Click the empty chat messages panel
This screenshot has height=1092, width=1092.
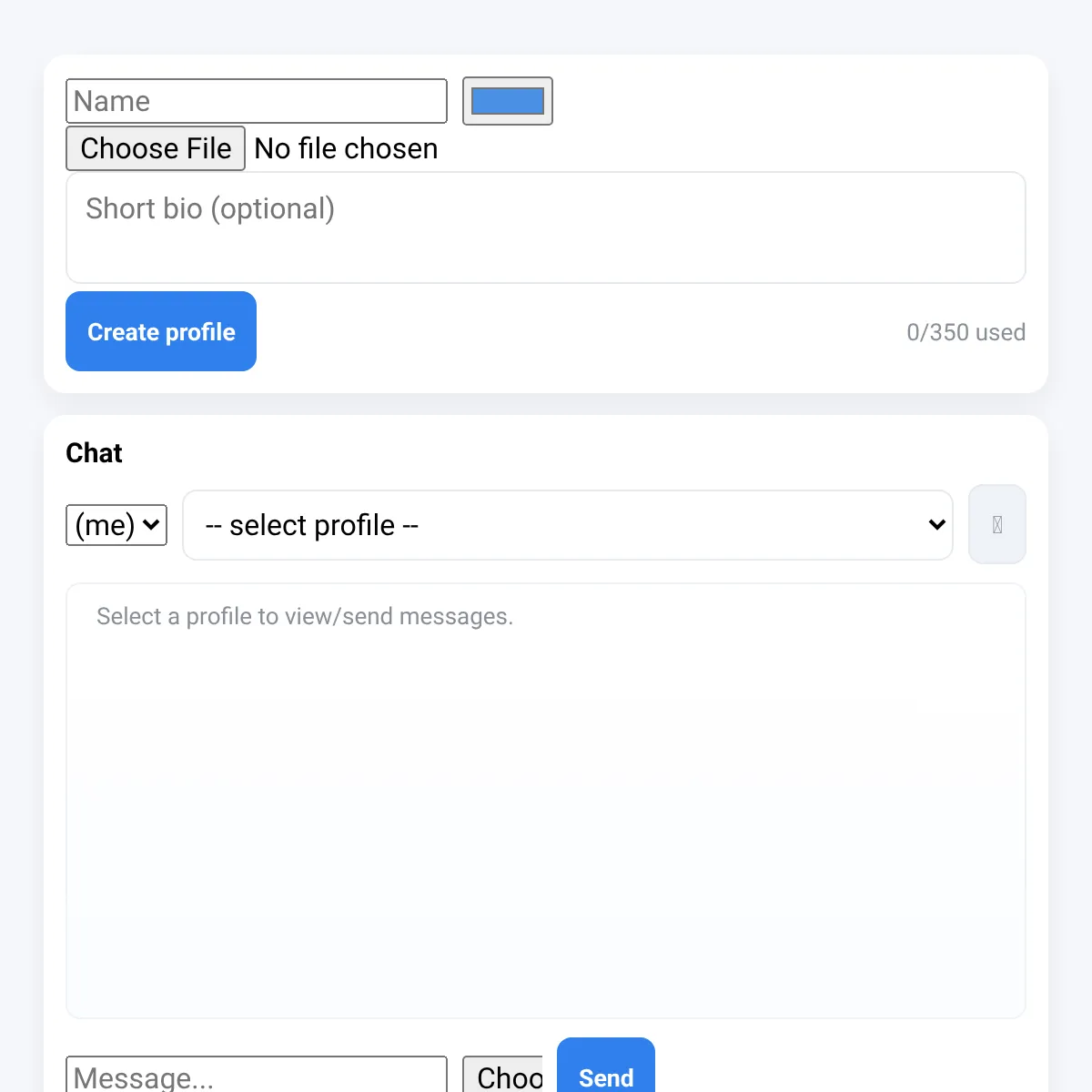pyautogui.click(x=546, y=801)
